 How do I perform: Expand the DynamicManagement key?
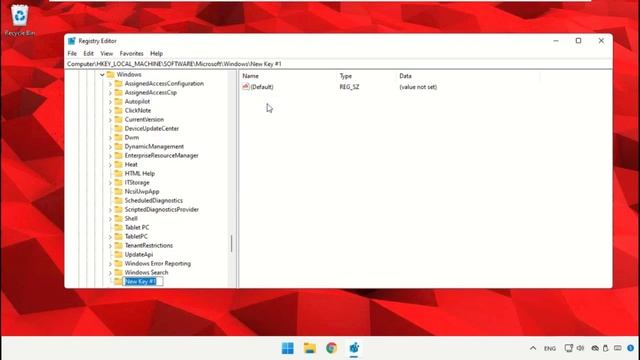[110, 147]
